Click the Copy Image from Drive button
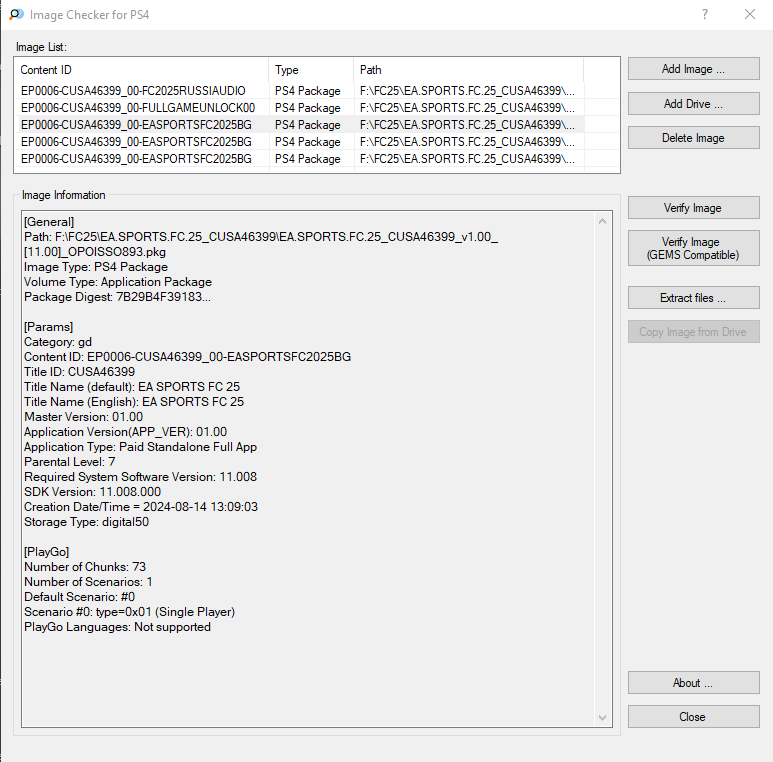 (x=693, y=332)
